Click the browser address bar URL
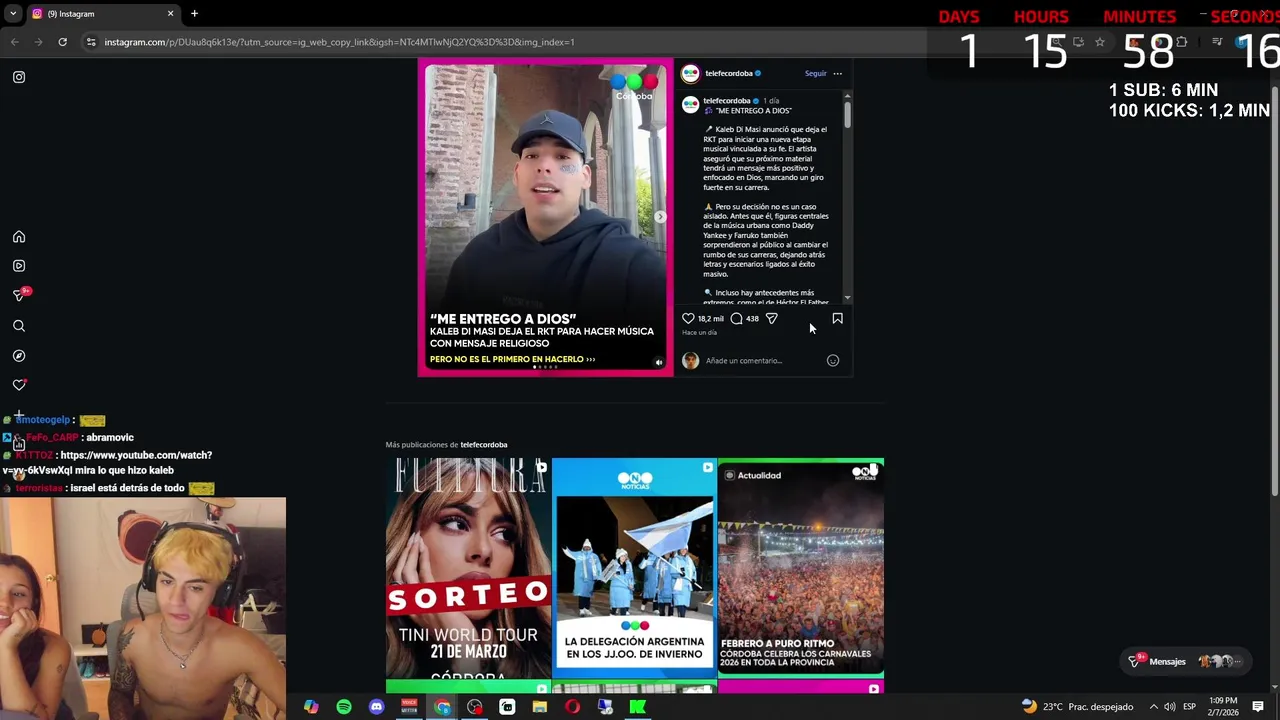The height and width of the screenshot is (720, 1280). click(x=340, y=42)
